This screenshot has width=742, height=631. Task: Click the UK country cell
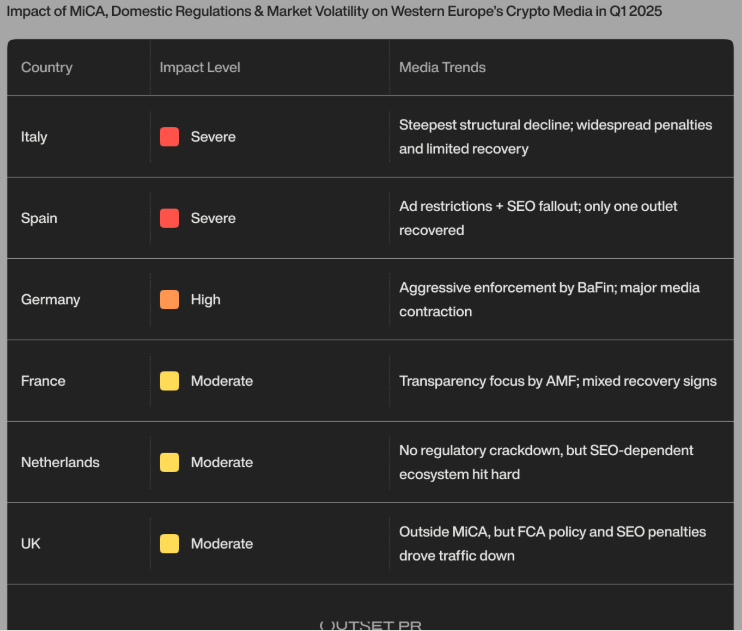tap(31, 544)
